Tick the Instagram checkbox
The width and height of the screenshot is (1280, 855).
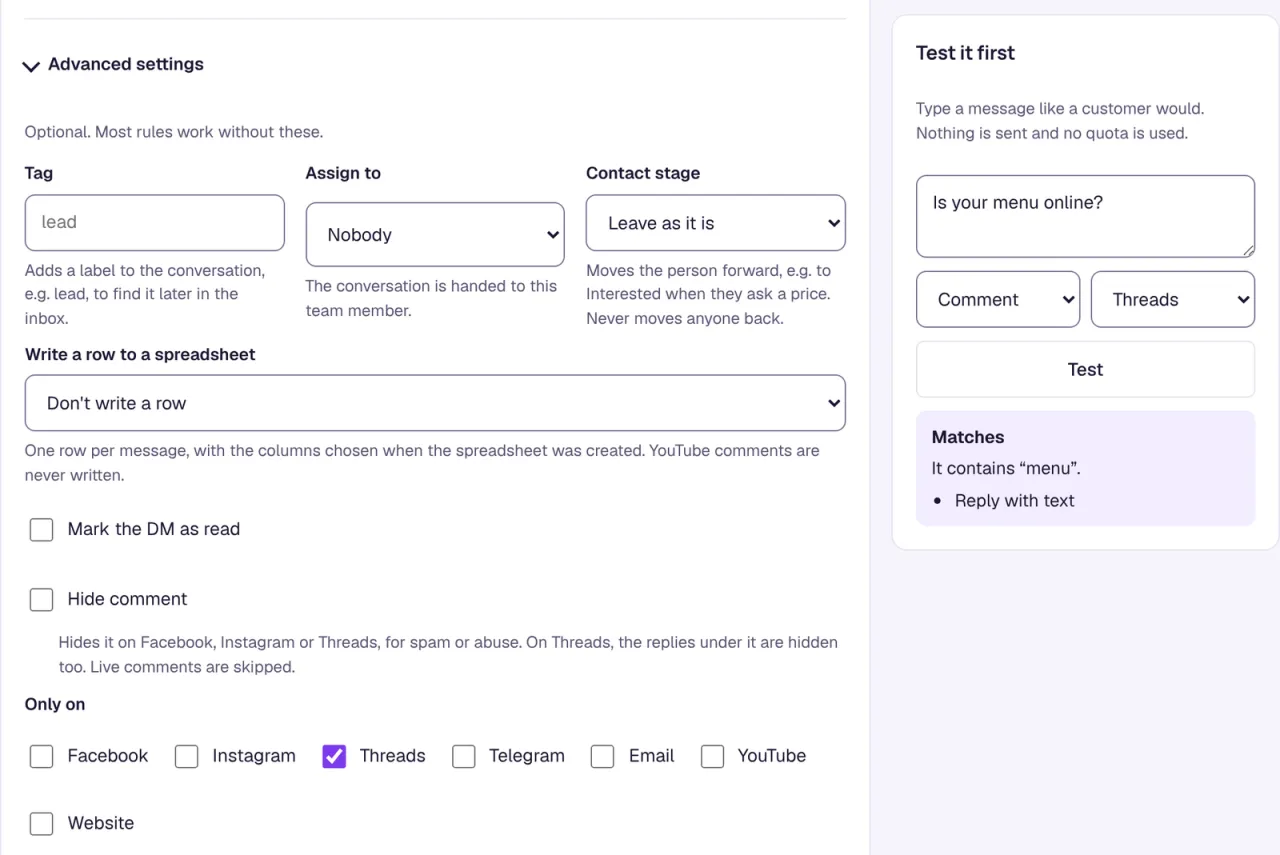(187, 756)
